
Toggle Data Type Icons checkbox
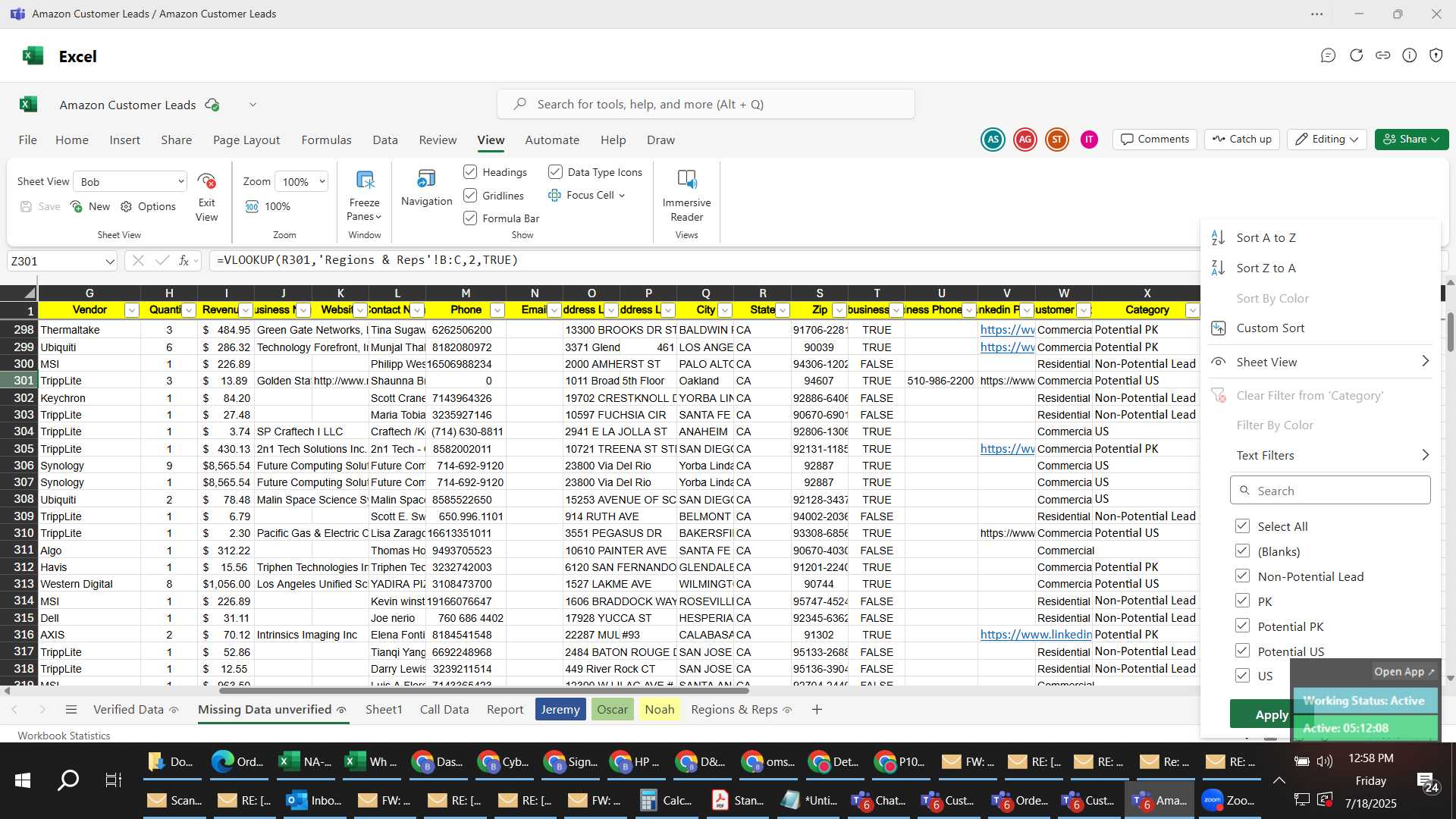tap(555, 172)
